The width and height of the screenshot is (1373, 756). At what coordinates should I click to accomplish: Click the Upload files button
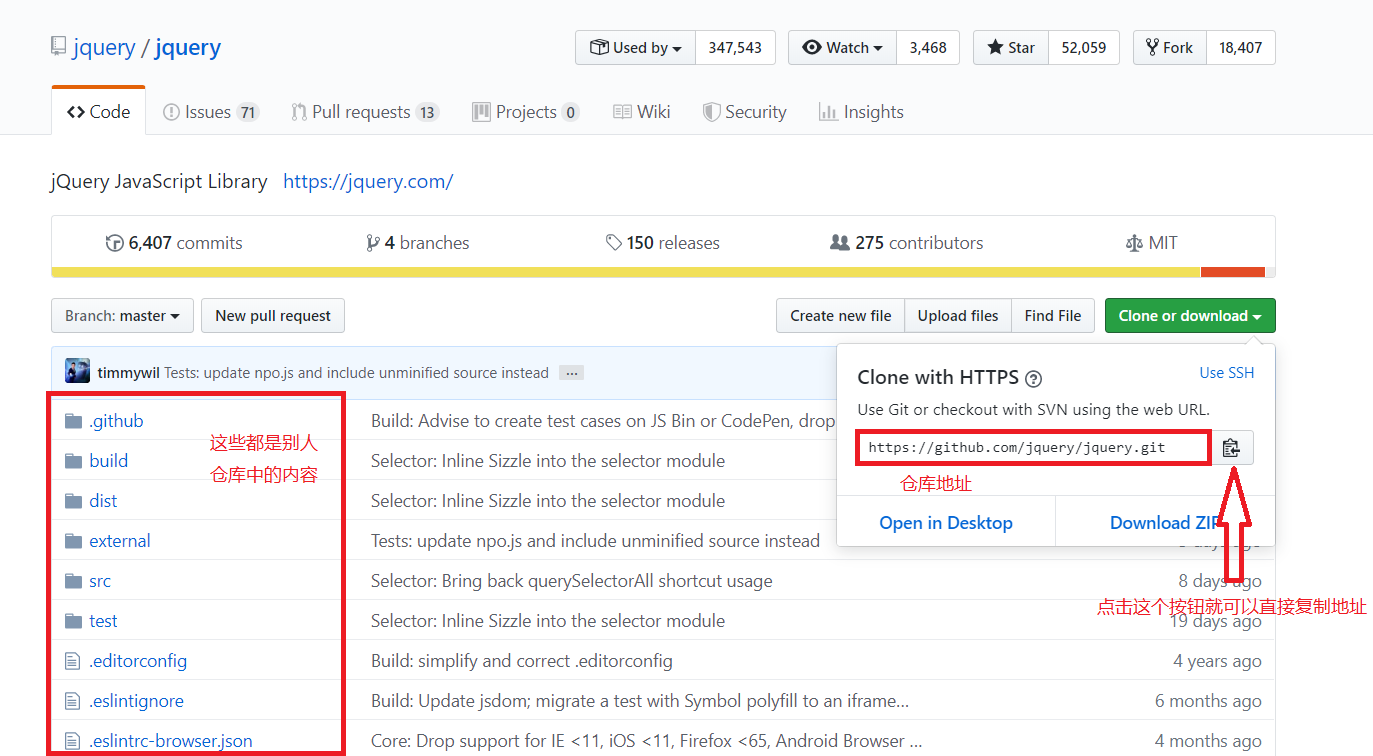pos(958,316)
